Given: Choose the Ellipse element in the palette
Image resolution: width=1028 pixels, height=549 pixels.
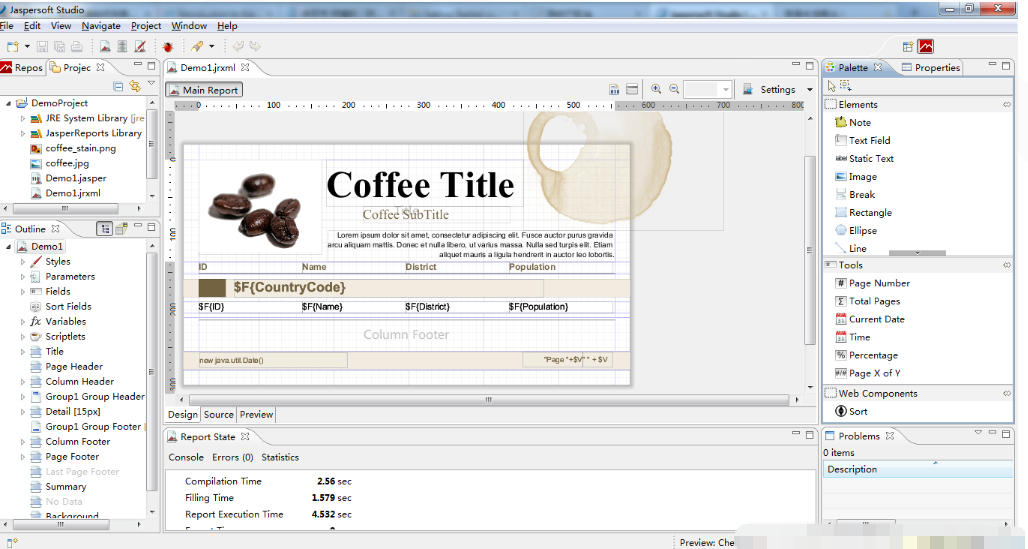Looking at the screenshot, I should (861, 231).
